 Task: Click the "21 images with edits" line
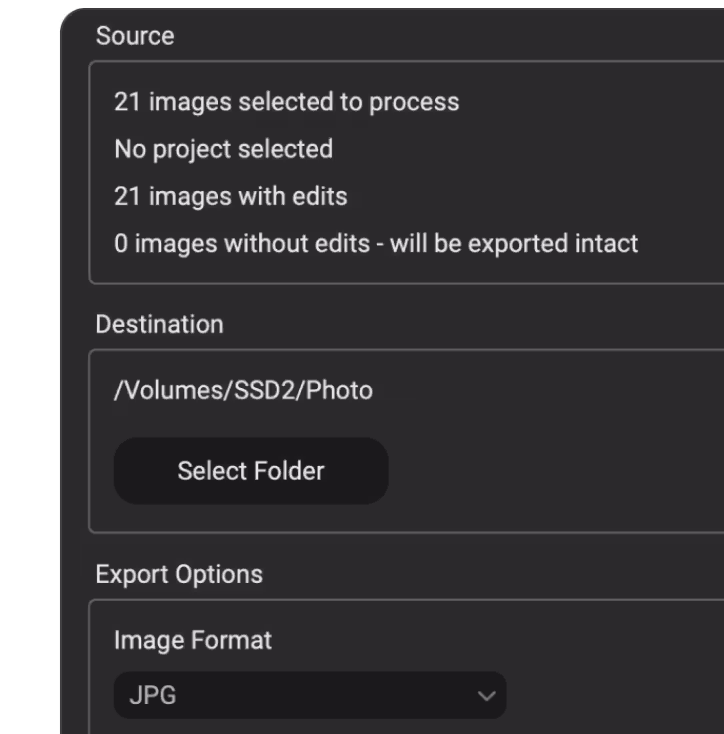pos(230,196)
